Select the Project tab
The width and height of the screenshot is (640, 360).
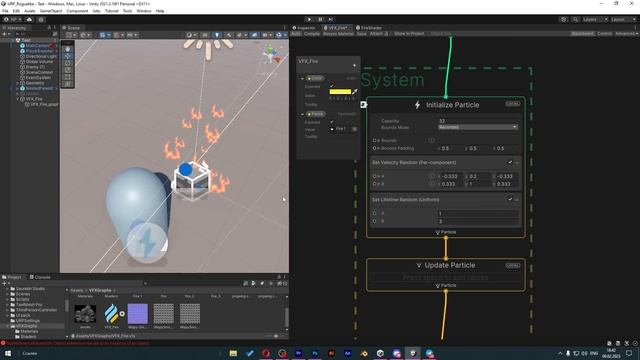[12, 277]
